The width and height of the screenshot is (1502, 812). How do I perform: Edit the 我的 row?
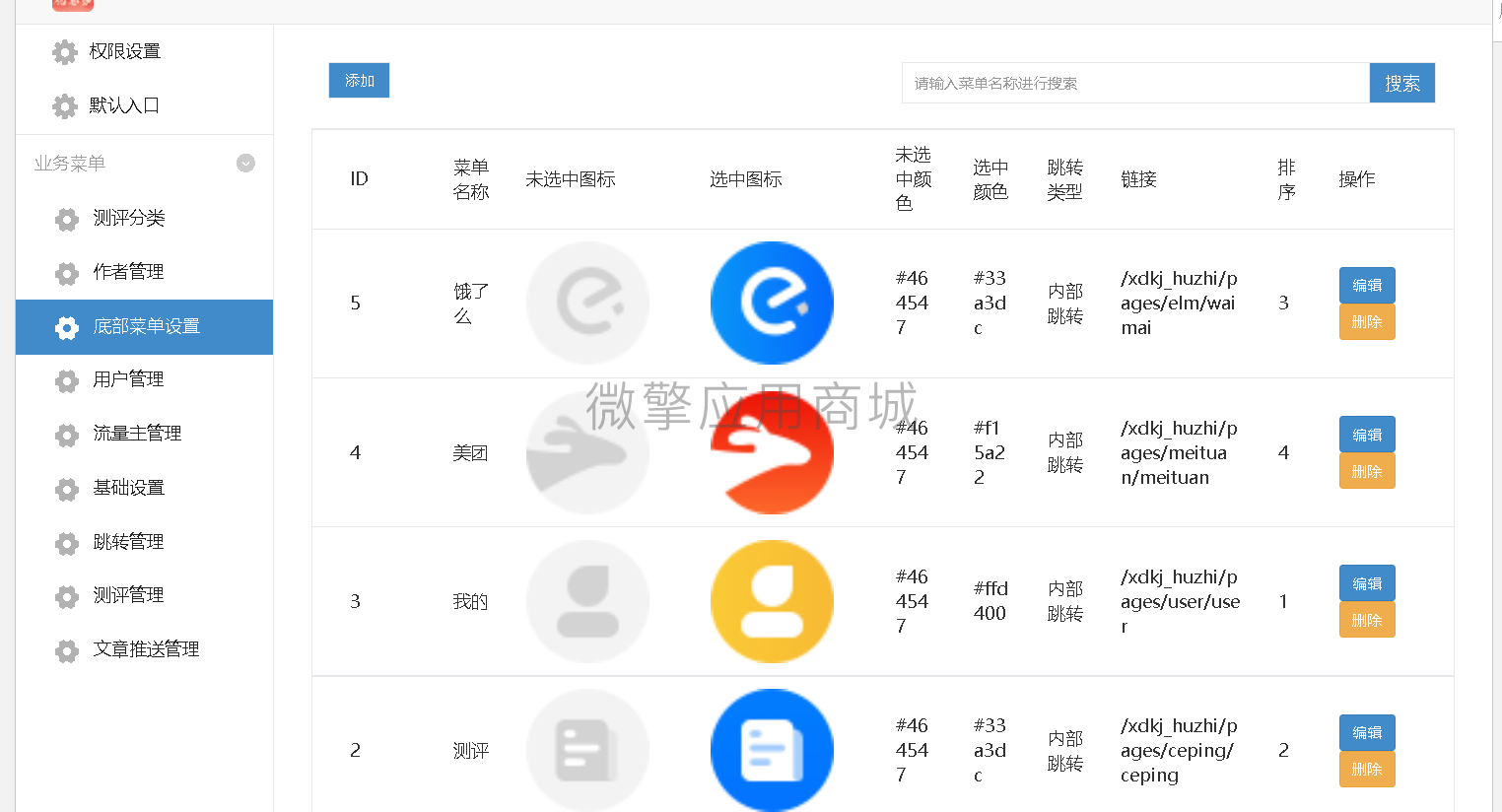(1367, 583)
